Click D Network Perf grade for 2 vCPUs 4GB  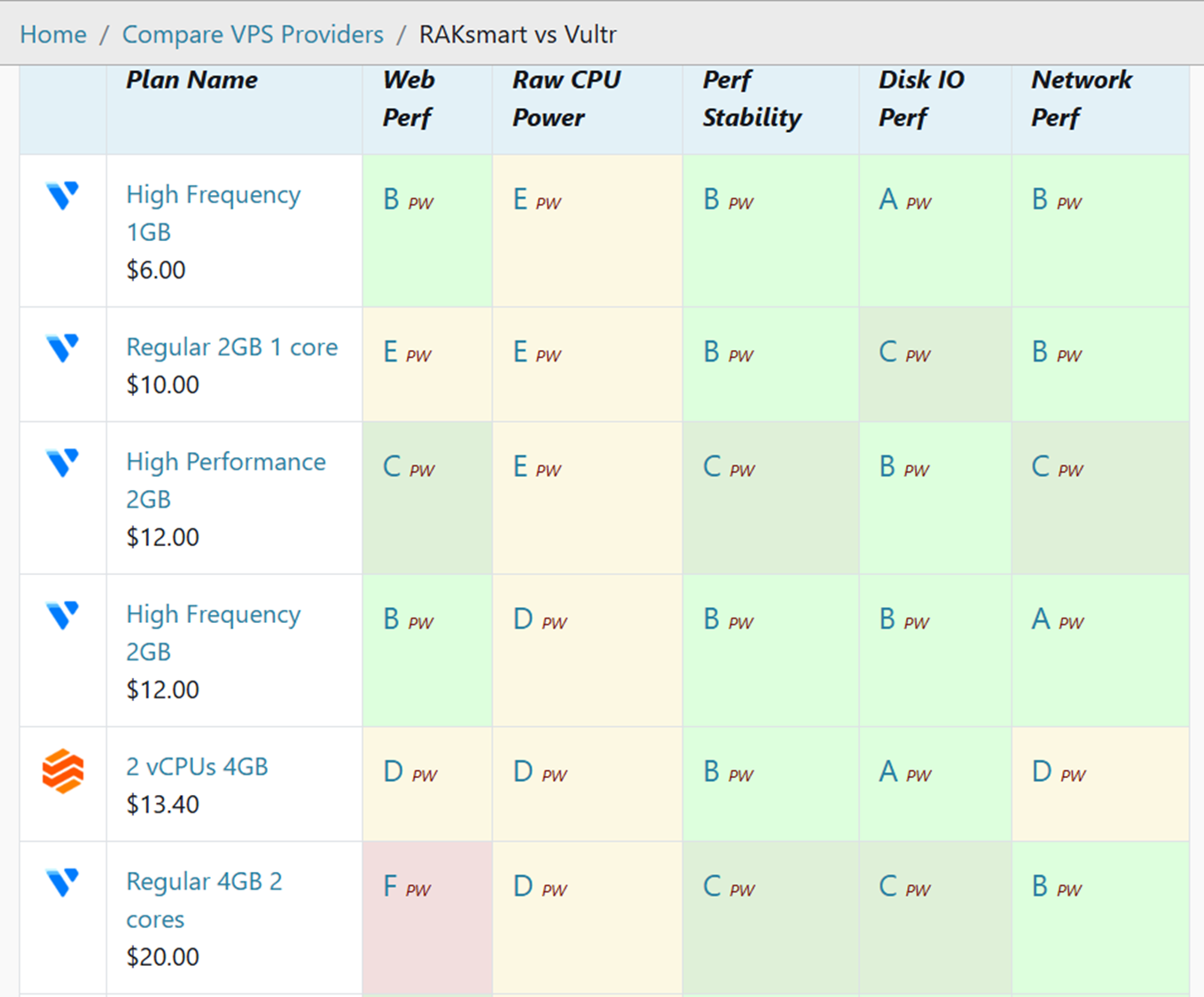pyautogui.click(x=1041, y=772)
